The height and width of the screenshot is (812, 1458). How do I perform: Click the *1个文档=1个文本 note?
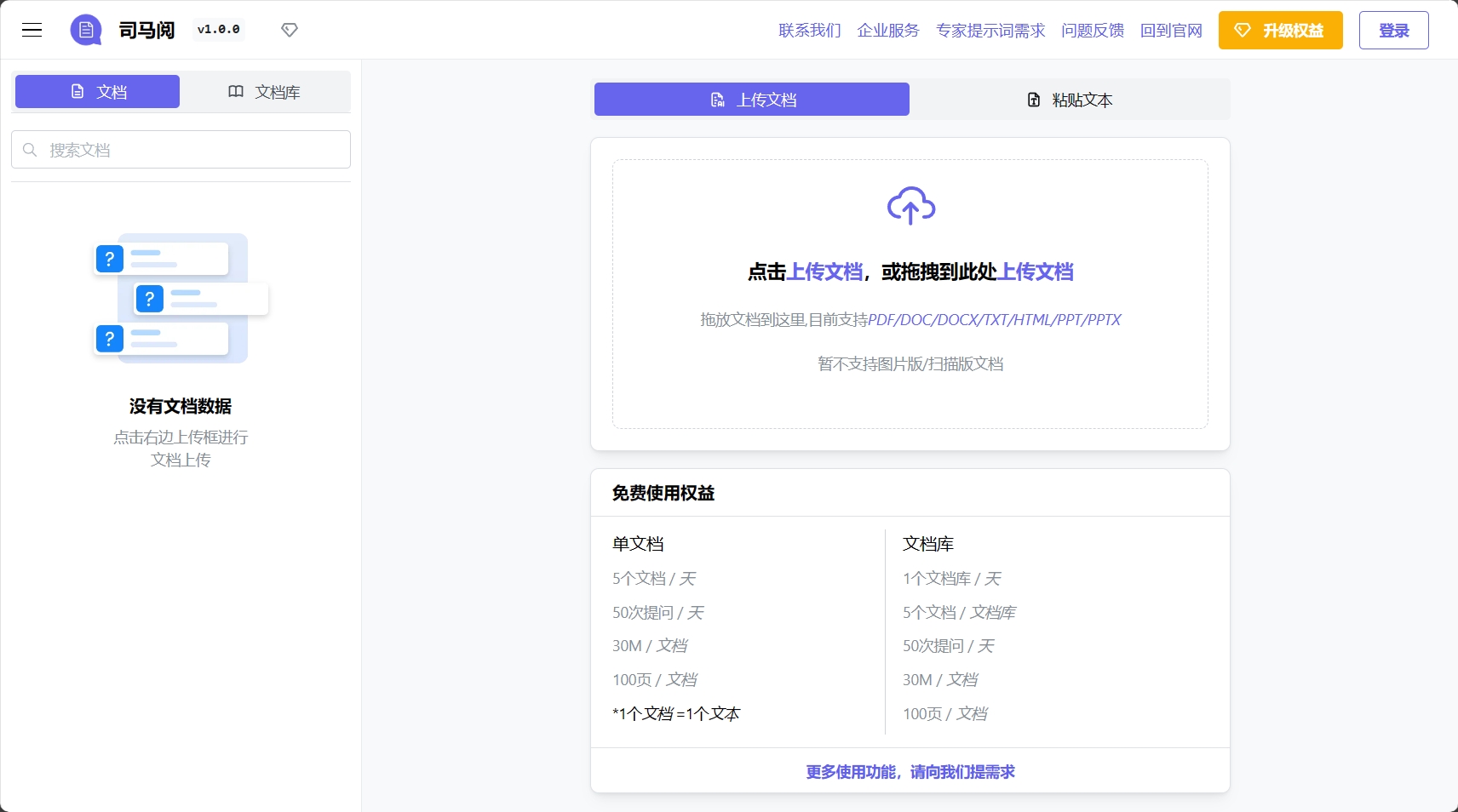point(676,714)
